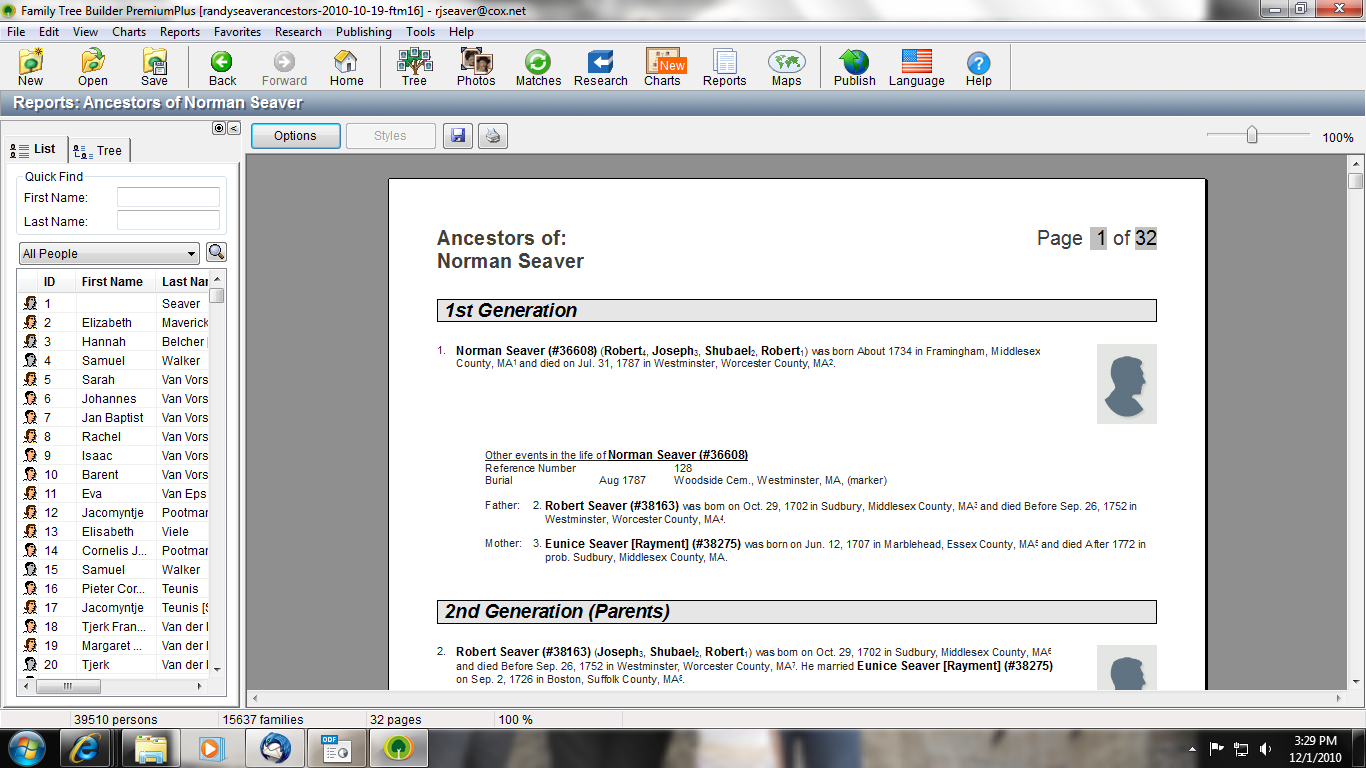1366x768 pixels.
Task: Go to the Home toolbar icon
Action: click(x=346, y=67)
